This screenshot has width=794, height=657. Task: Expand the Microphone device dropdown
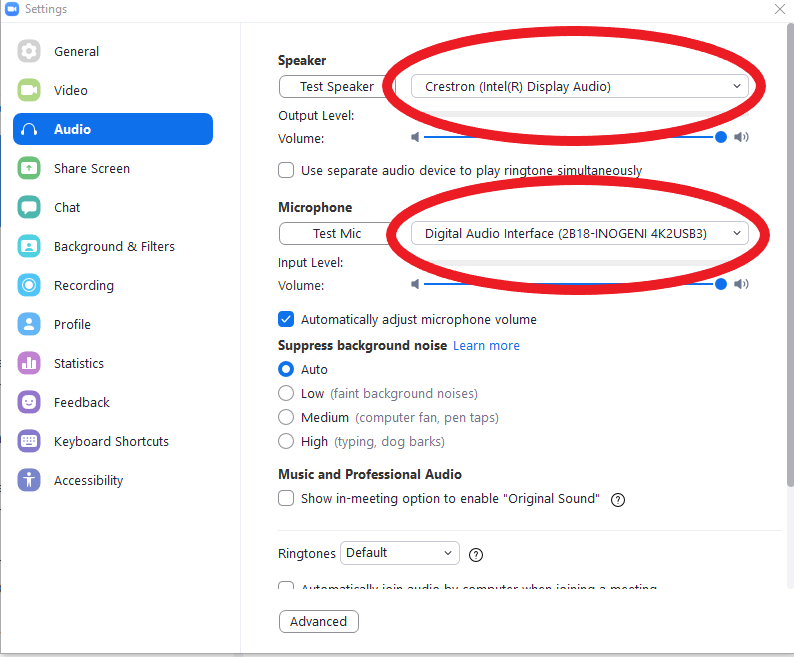pyautogui.click(x=580, y=233)
